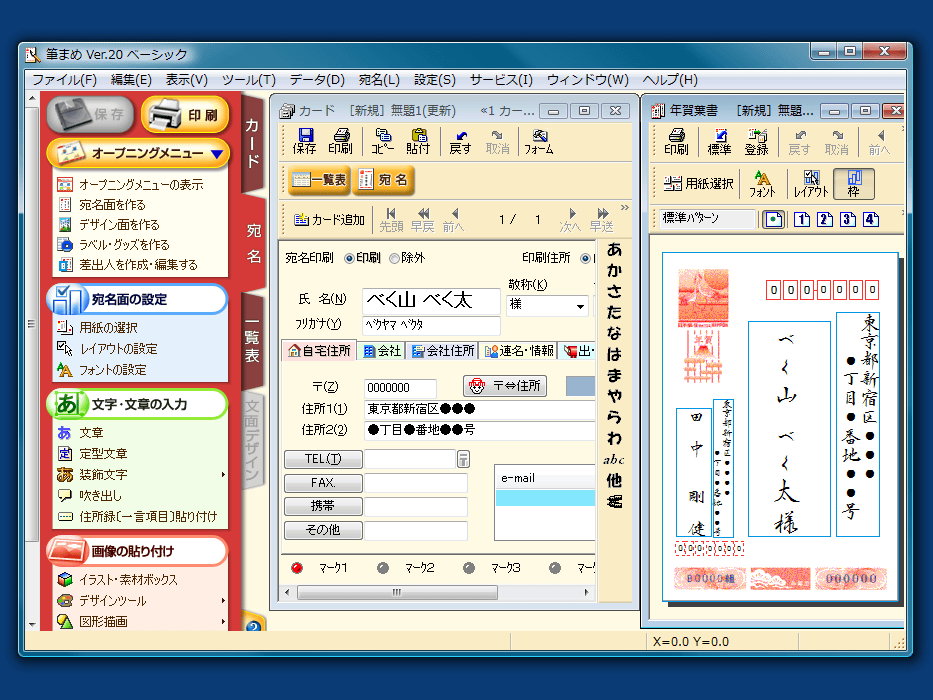Switch to the 自宅住所 tab
Screen dimensions: 933x700
tap(319, 351)
